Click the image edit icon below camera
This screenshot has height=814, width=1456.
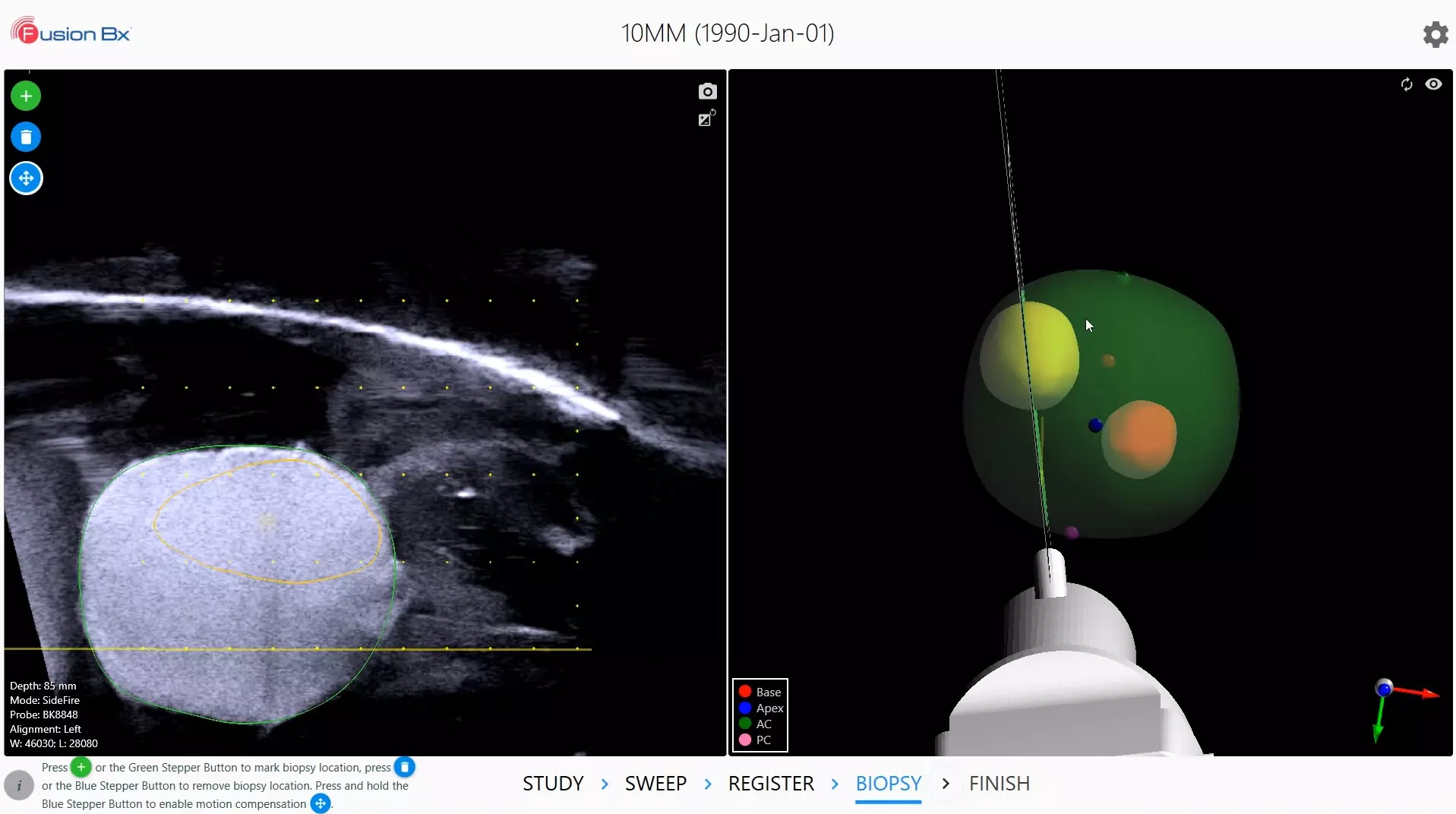706,118
